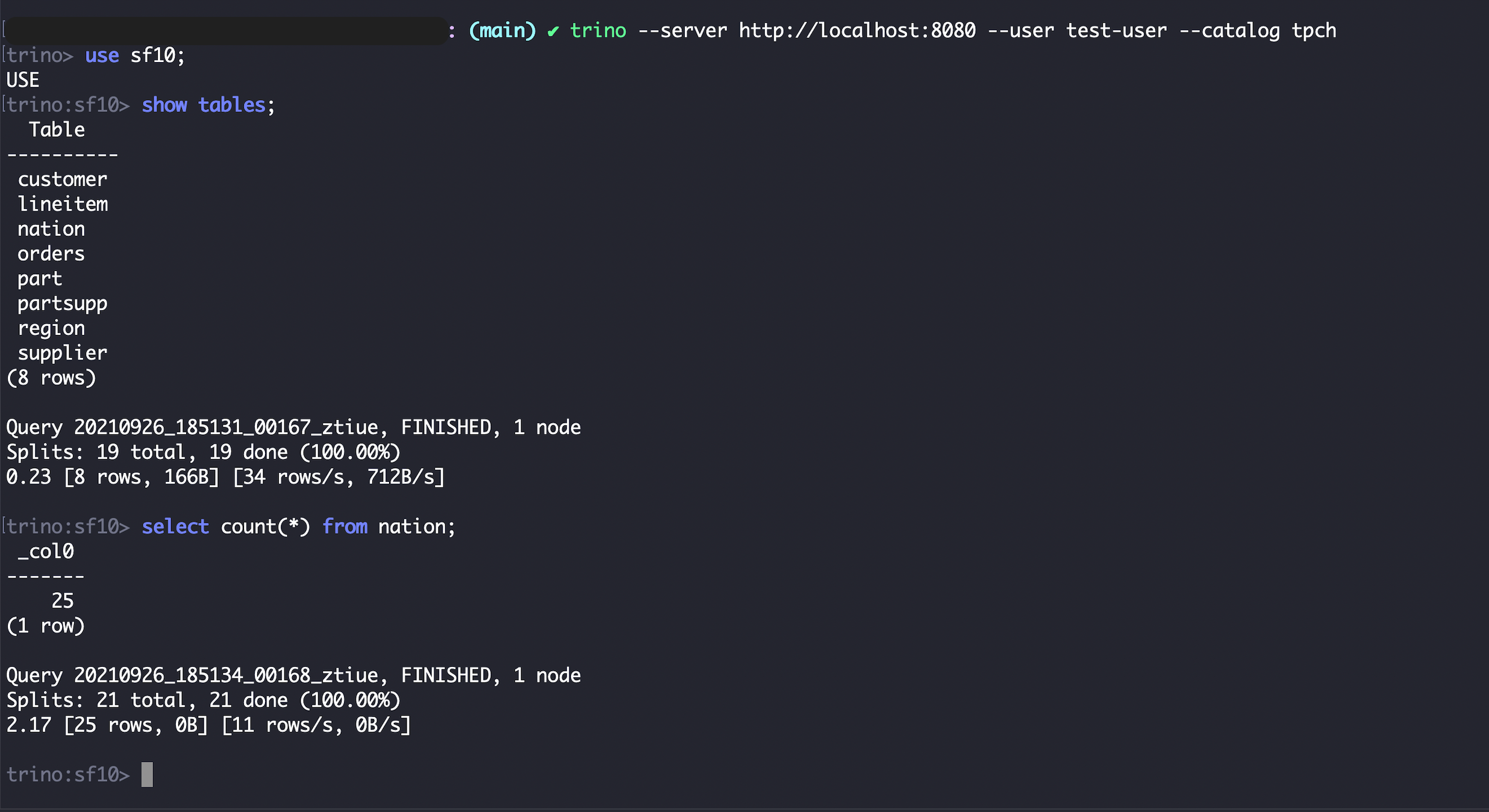The width and height of the screenshot is (1489, 812).
Task: Click the 'select' keyword in the count query
Action: coord(175,527)
